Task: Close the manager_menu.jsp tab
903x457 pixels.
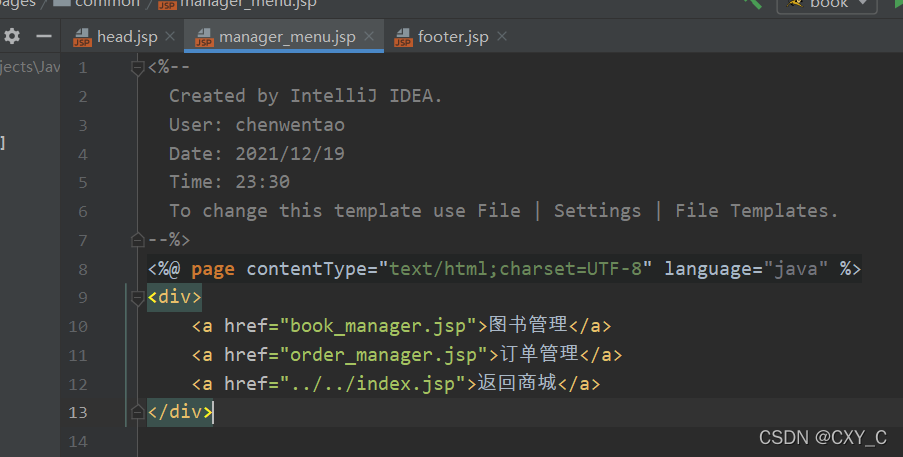Action: point(369,36)
